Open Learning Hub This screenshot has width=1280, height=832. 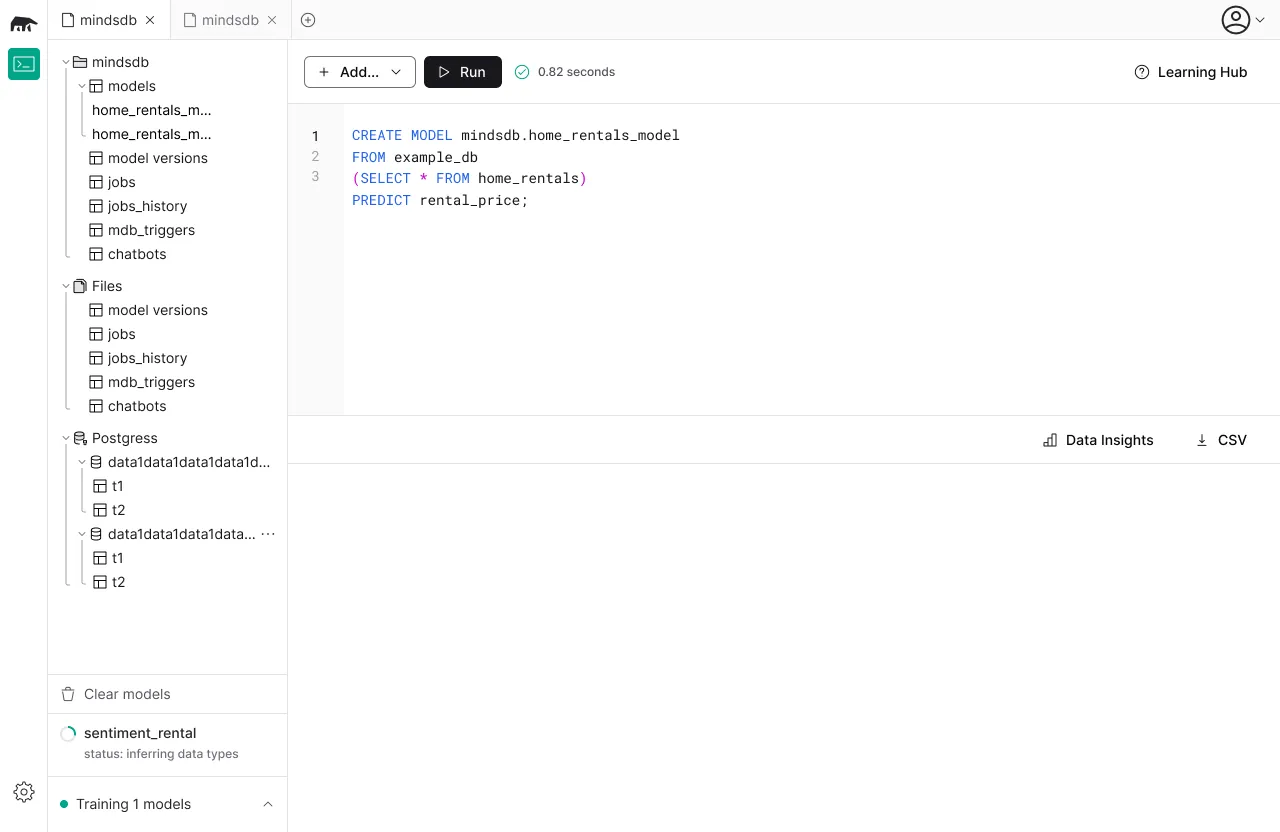point(1191,72)
